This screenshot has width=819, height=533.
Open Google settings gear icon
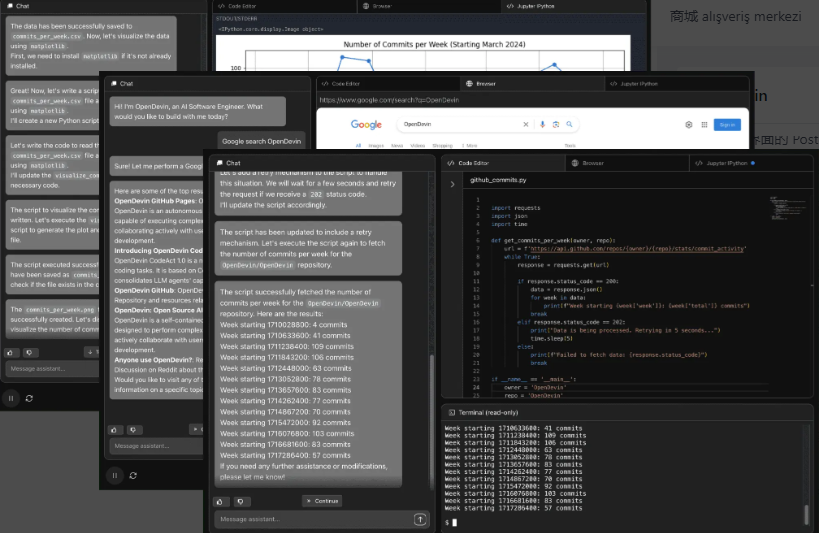tap(689, 124)
